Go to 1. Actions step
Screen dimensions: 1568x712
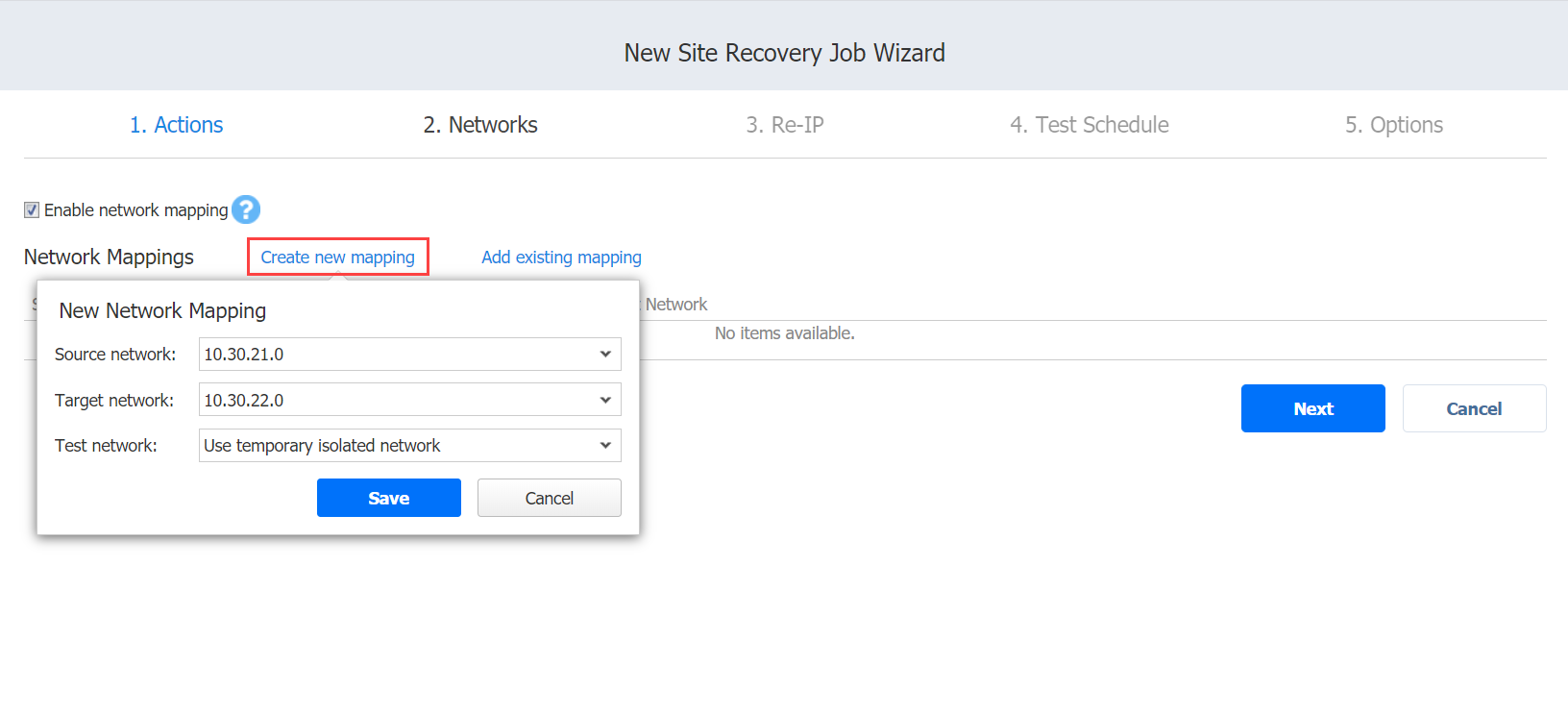pos(177,125)
